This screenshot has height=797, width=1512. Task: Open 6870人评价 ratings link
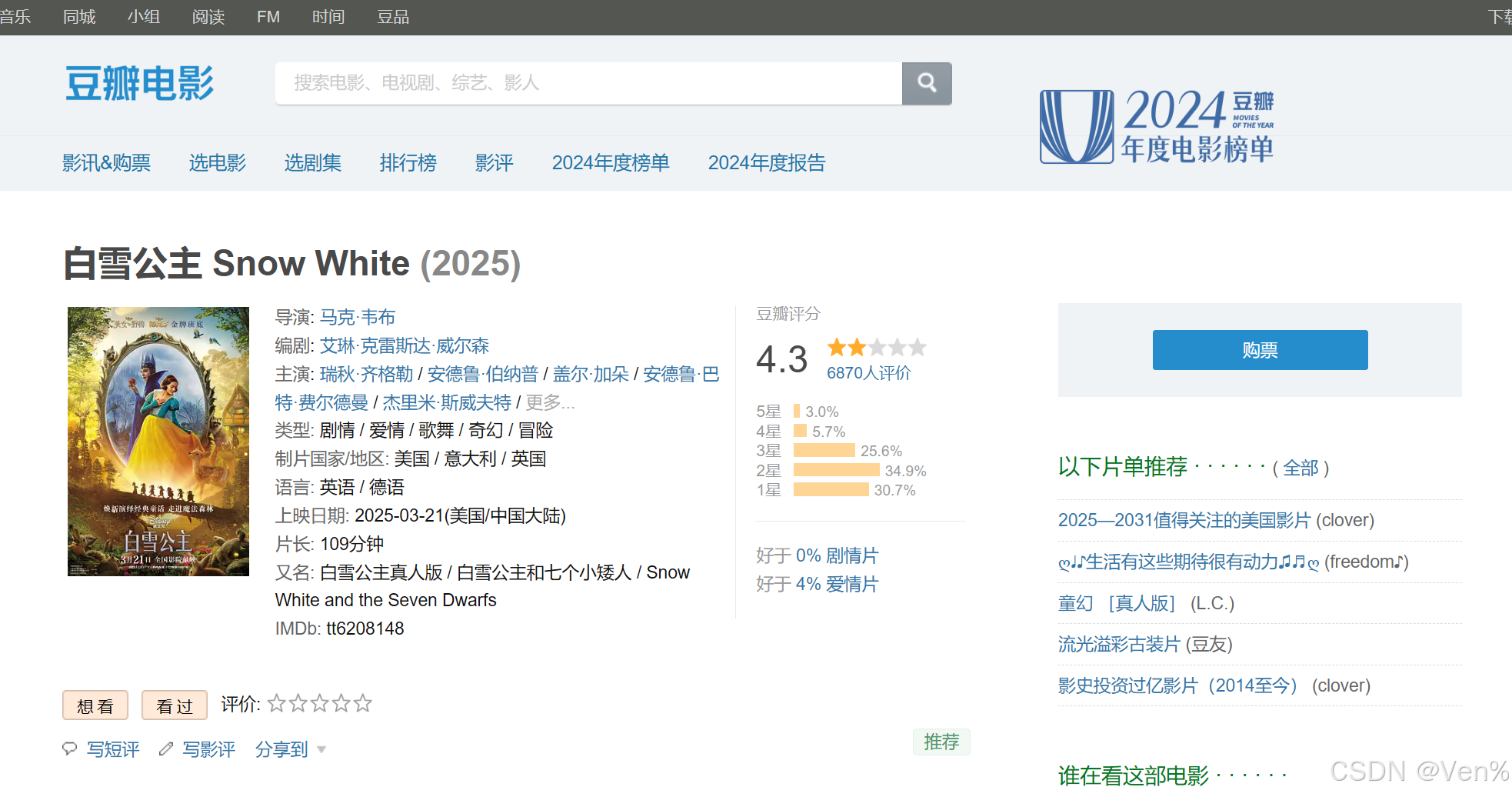[x=868, y=373]
